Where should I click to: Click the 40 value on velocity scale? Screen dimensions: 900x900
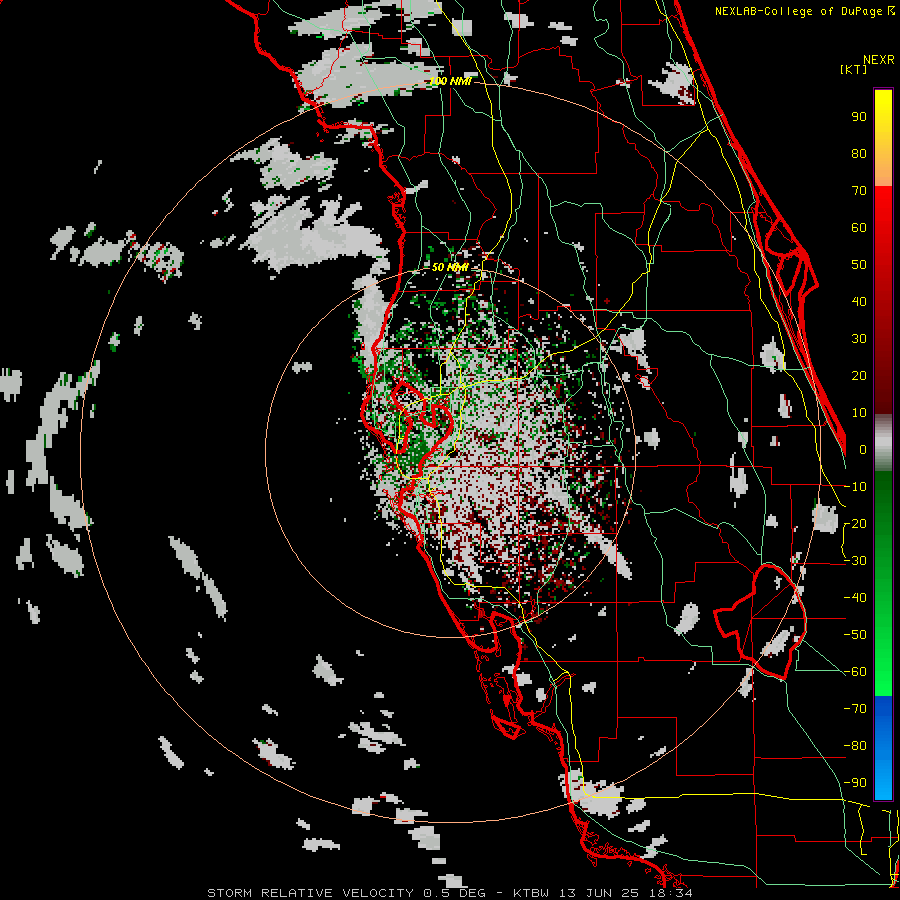pyautogui.click(x=859, y=302)
